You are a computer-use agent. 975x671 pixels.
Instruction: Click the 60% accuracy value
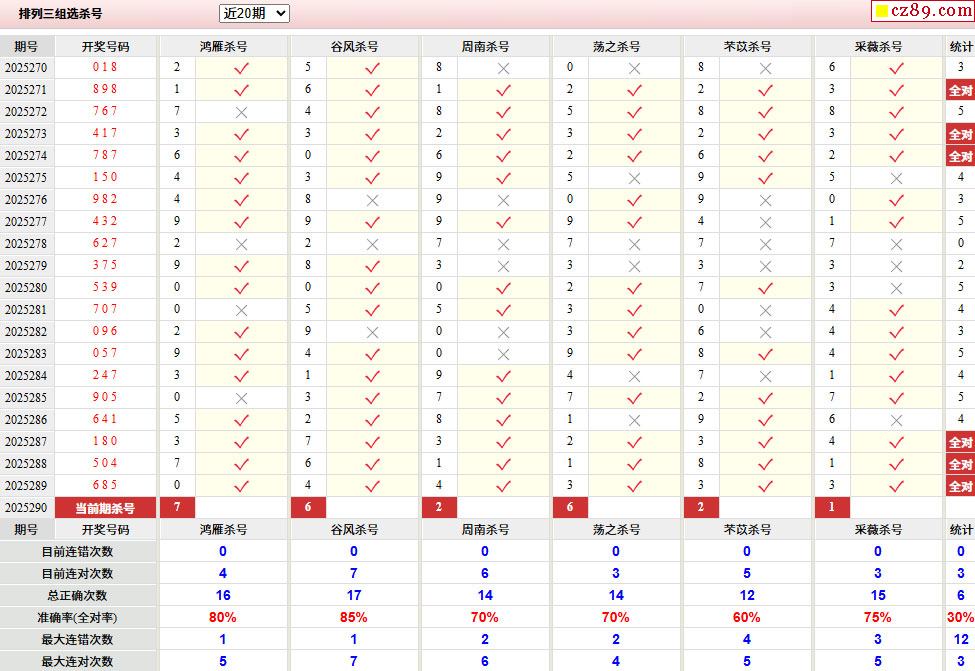(x=746, y=617)
